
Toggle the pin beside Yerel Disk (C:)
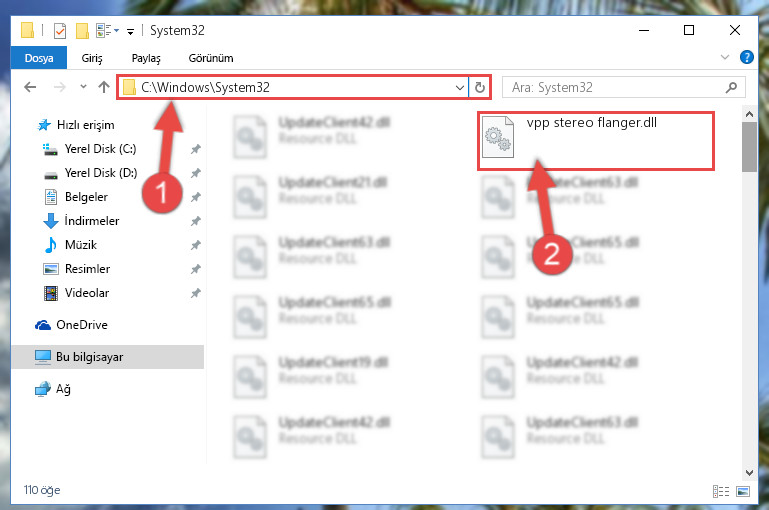pos(196,149)
